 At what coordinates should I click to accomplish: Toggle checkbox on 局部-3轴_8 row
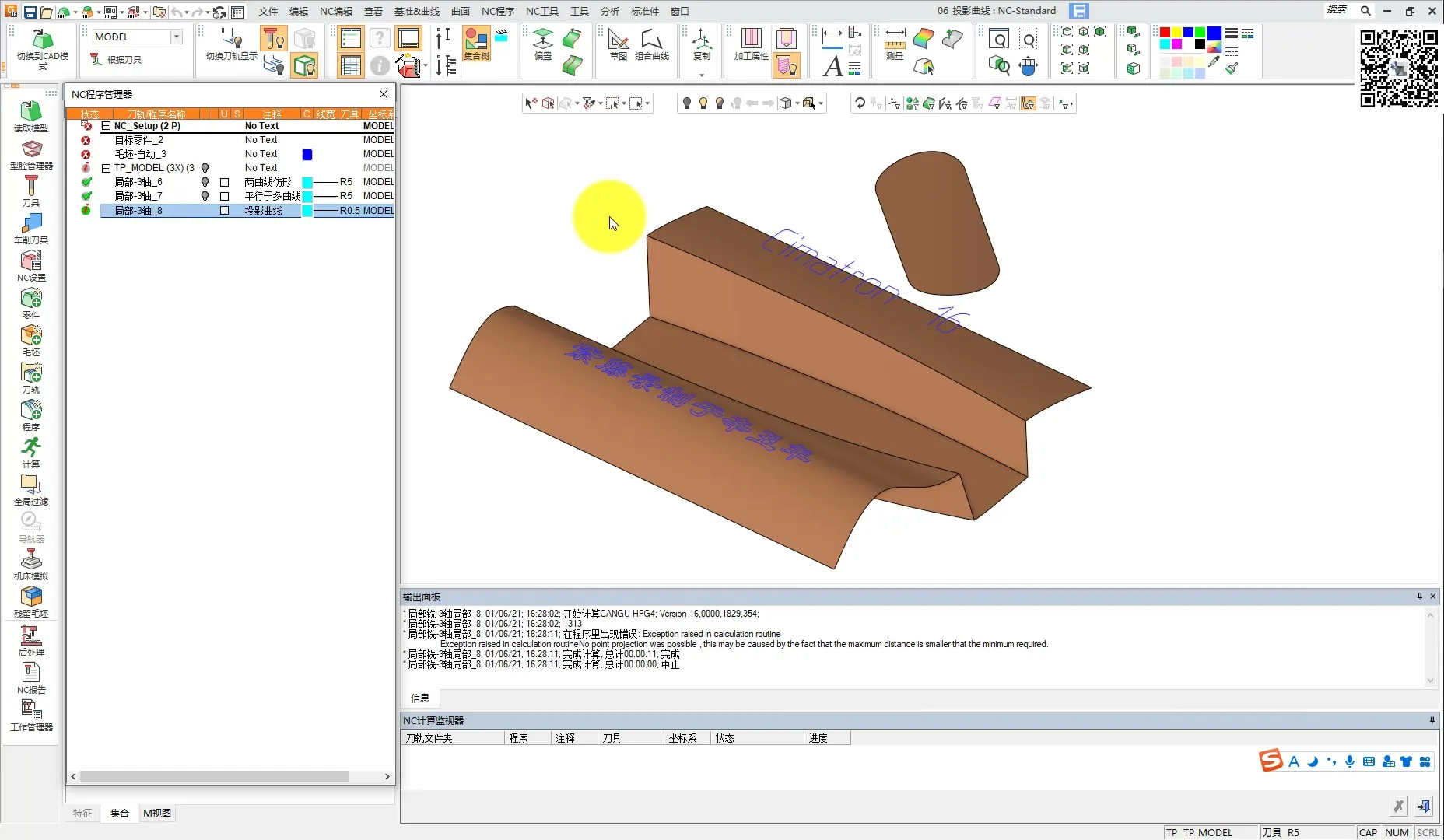coord(225,211)
